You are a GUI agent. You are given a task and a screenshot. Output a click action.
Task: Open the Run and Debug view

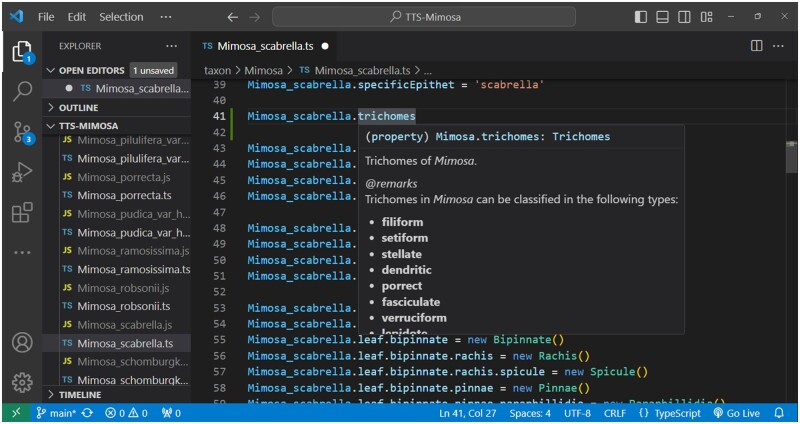[x=22, y=172]
